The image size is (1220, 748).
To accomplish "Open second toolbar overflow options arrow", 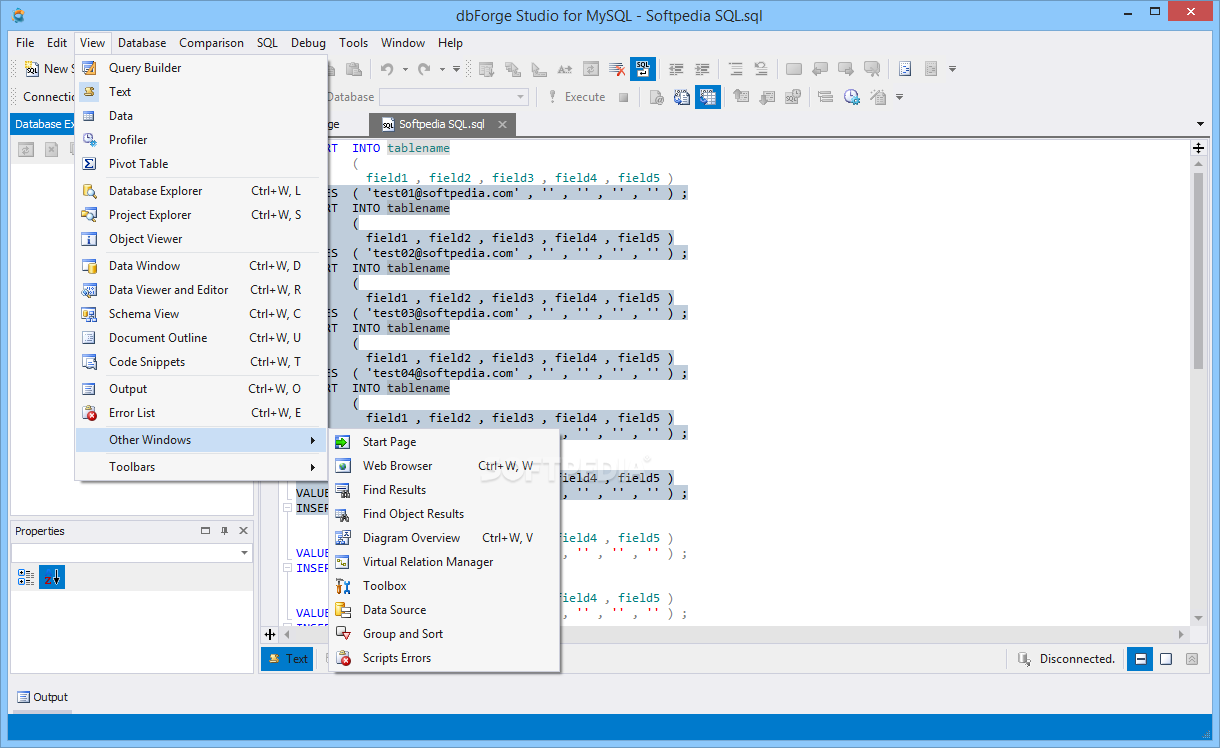I will (x=900, y=97).
